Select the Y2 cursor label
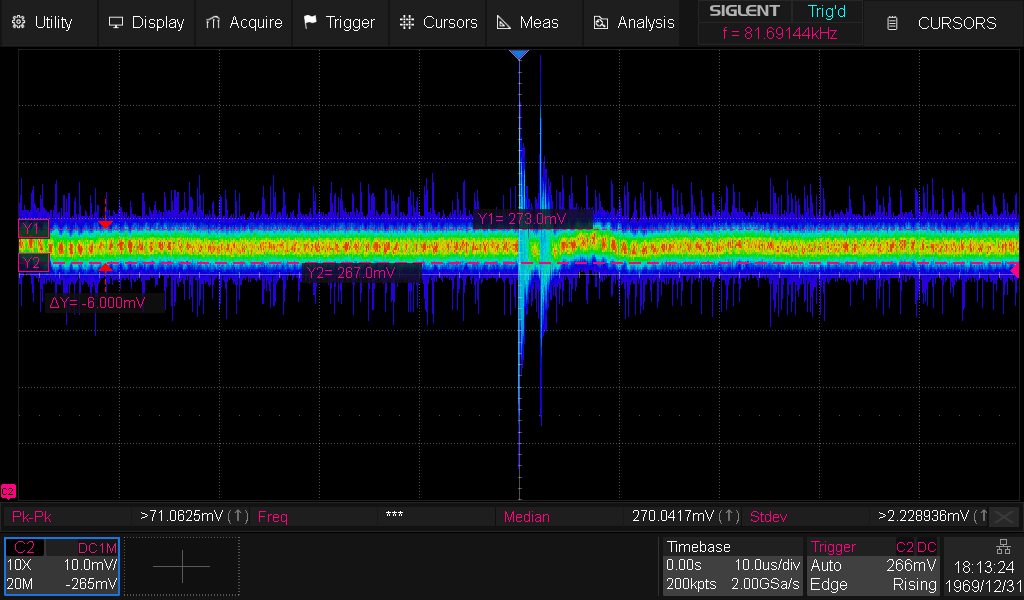 tap(31, 263)
